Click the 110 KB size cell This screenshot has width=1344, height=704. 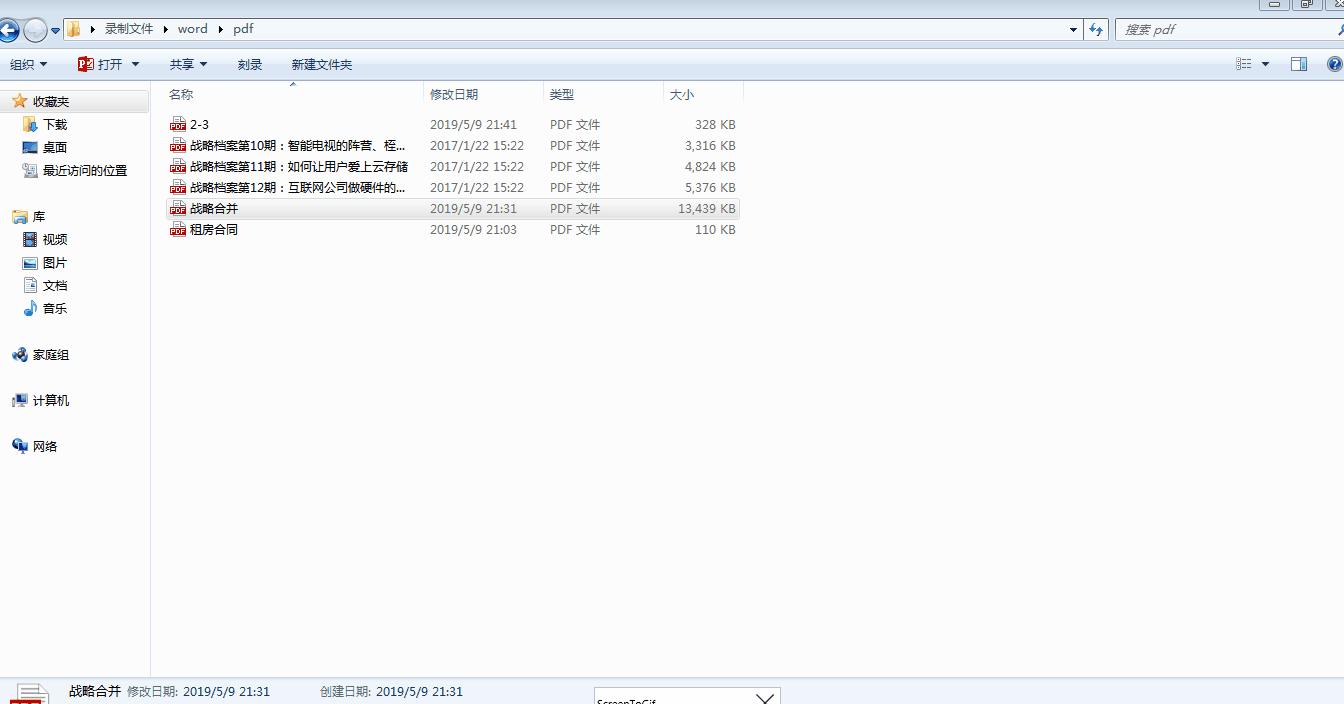pos(715,229)
